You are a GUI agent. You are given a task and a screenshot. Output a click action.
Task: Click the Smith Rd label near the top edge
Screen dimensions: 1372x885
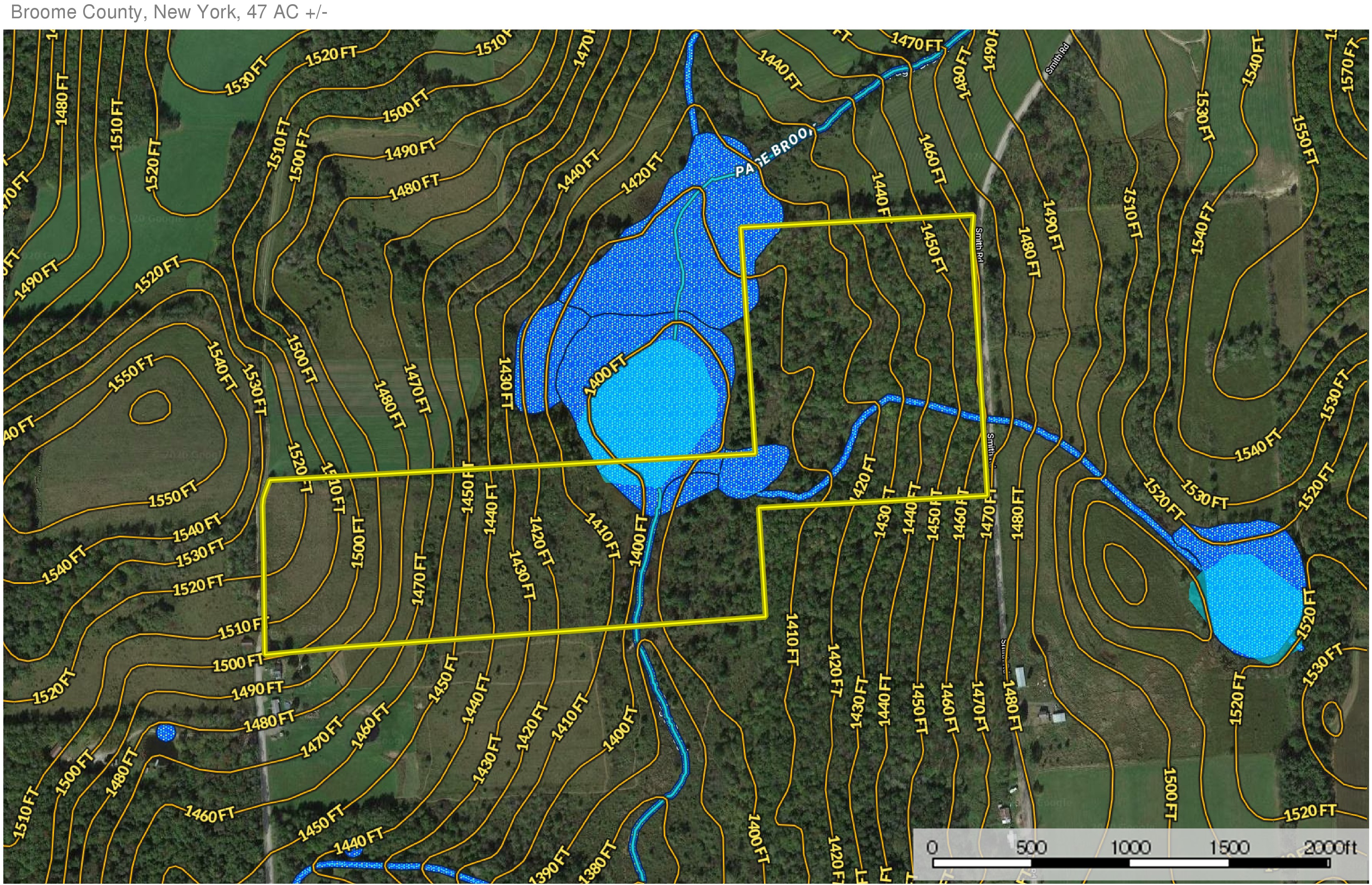point(1058,59)
